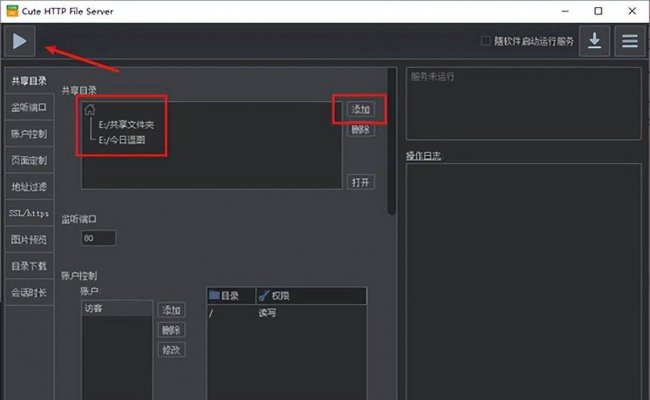
Task: Maximize the Cute HTTP File Server window
Action: 598,11
